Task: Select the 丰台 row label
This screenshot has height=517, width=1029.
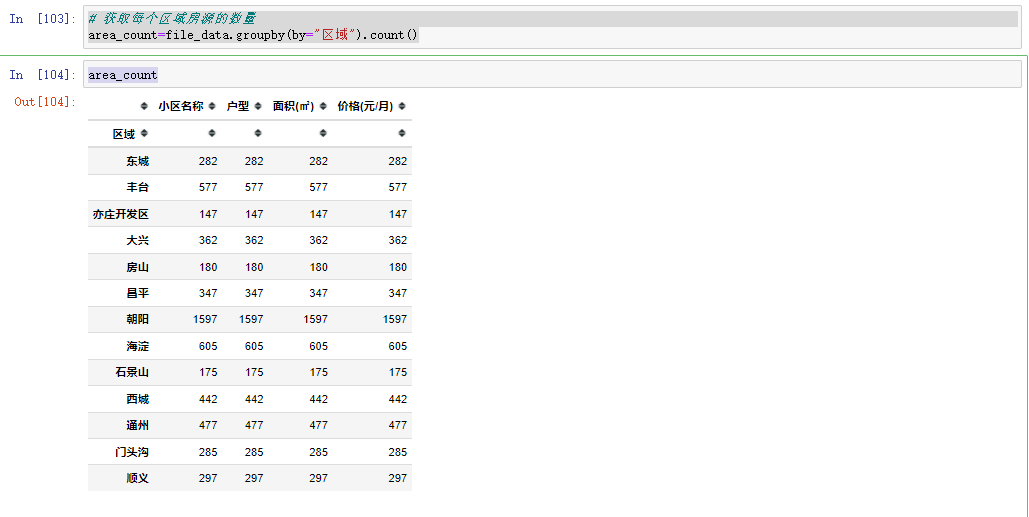Action: (138, 187)
